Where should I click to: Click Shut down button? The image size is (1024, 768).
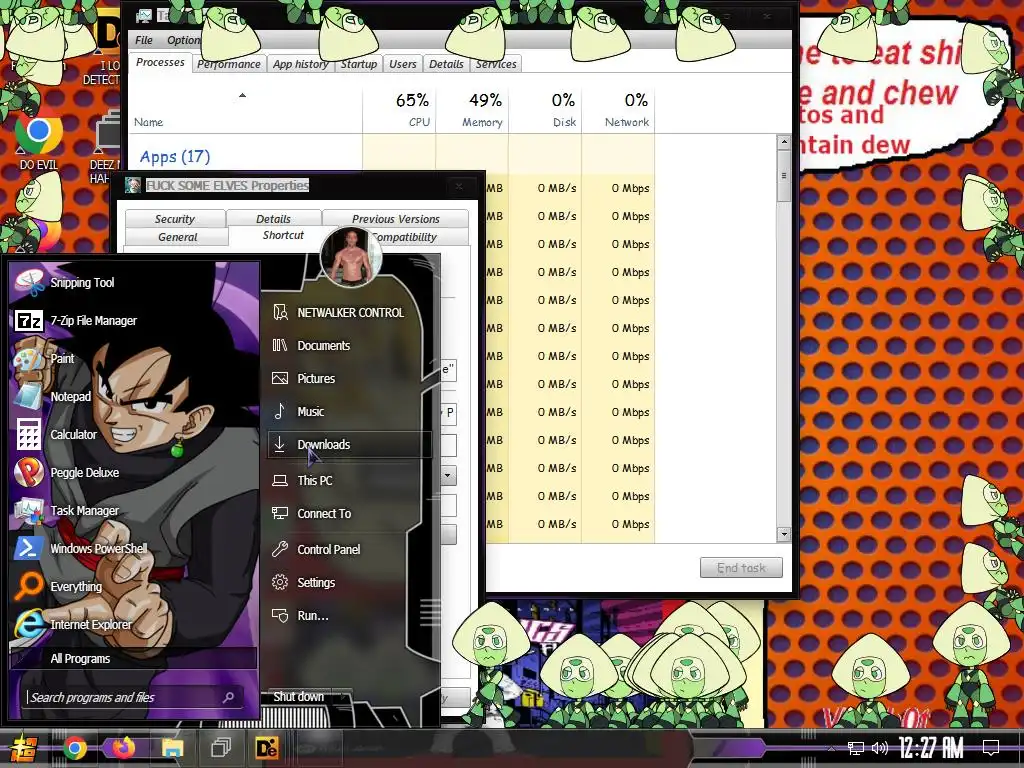click(x=298, y=697)
